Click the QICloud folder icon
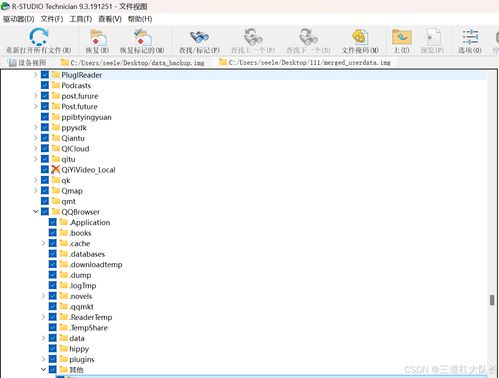 point(56,148)
